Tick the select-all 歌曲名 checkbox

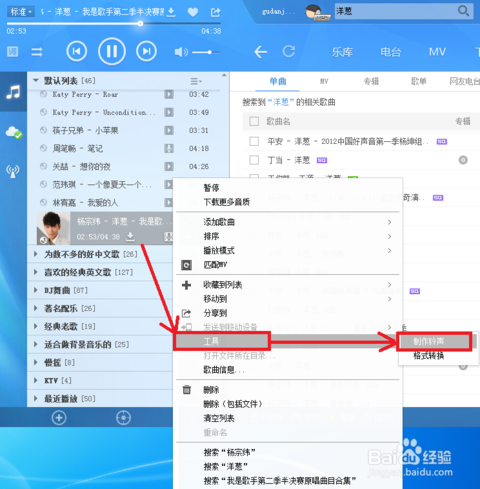point(254,121)
